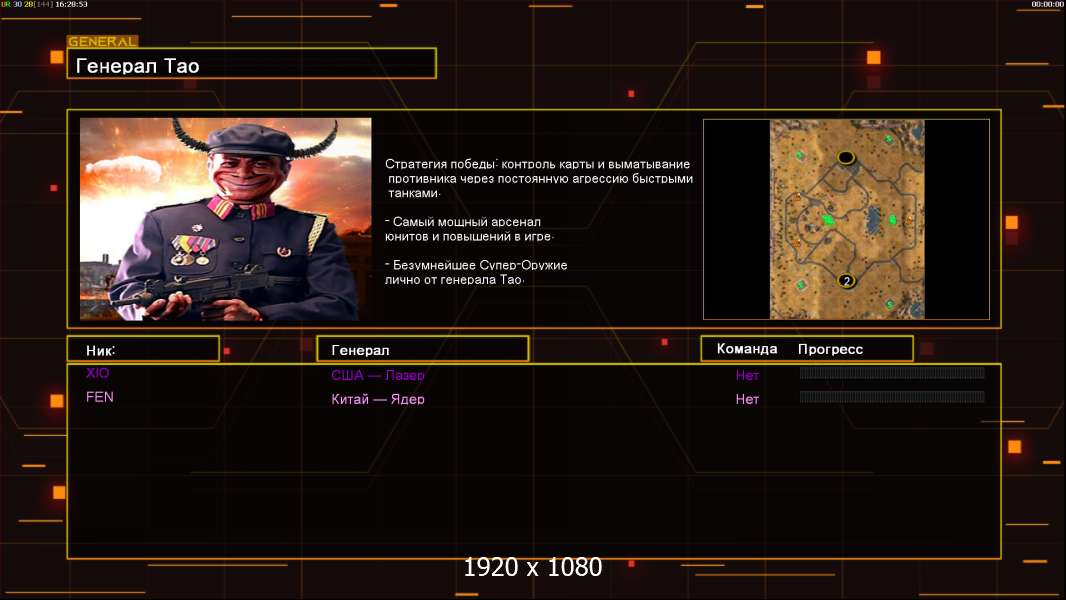This screenshot has width=1066, height=600.
Task: Select player XIO in the list
Action: (98, 373)
